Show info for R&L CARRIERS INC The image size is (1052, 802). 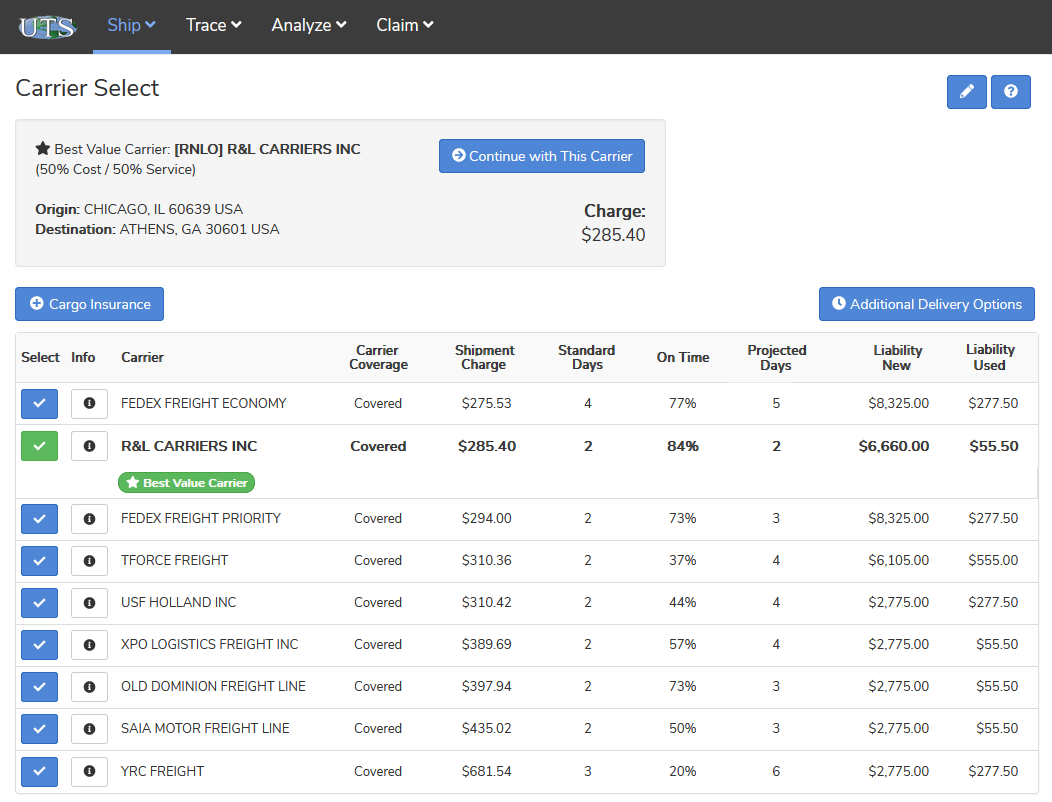[x=89, y=446]
